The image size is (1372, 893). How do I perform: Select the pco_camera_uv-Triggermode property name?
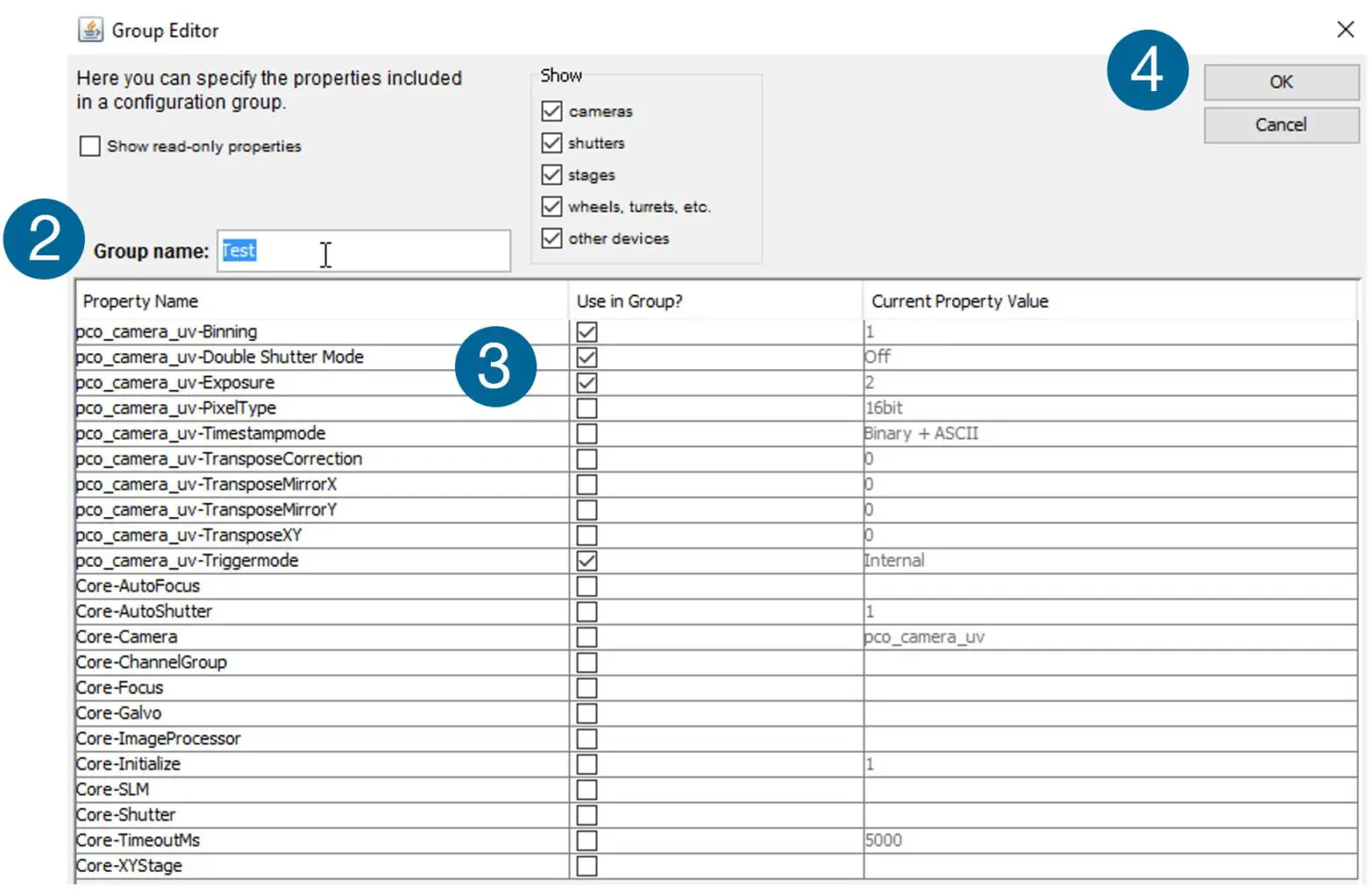[187, 560]
